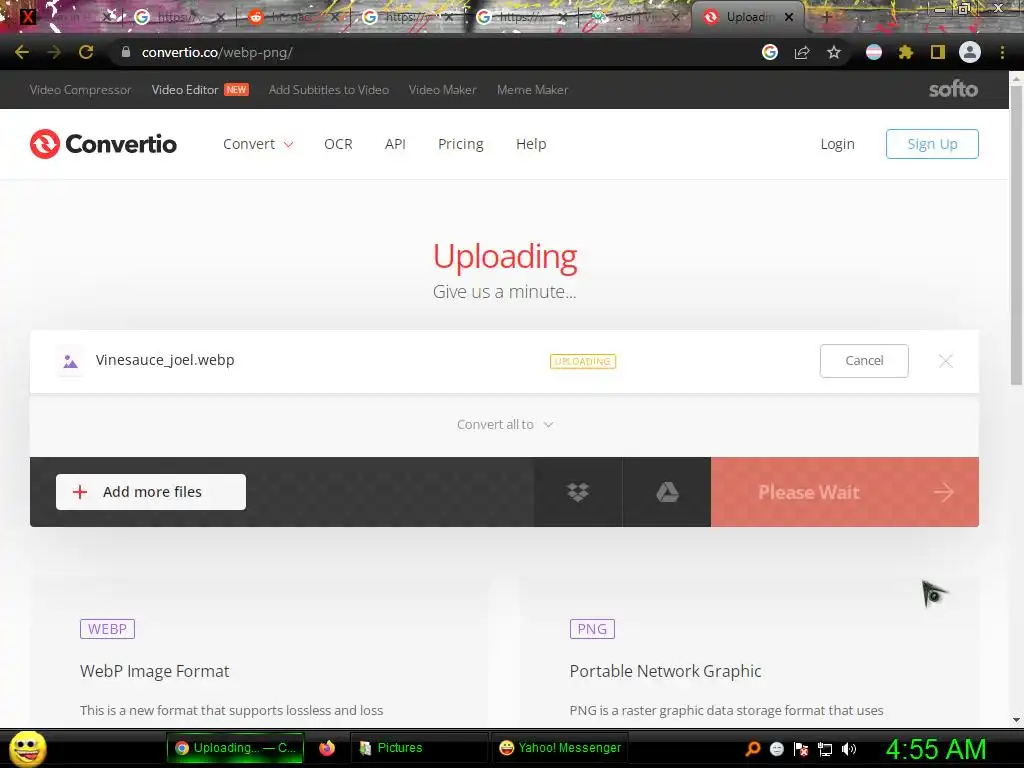Import from Dropbox icon

pyautogui.click(x=578, y=492)
